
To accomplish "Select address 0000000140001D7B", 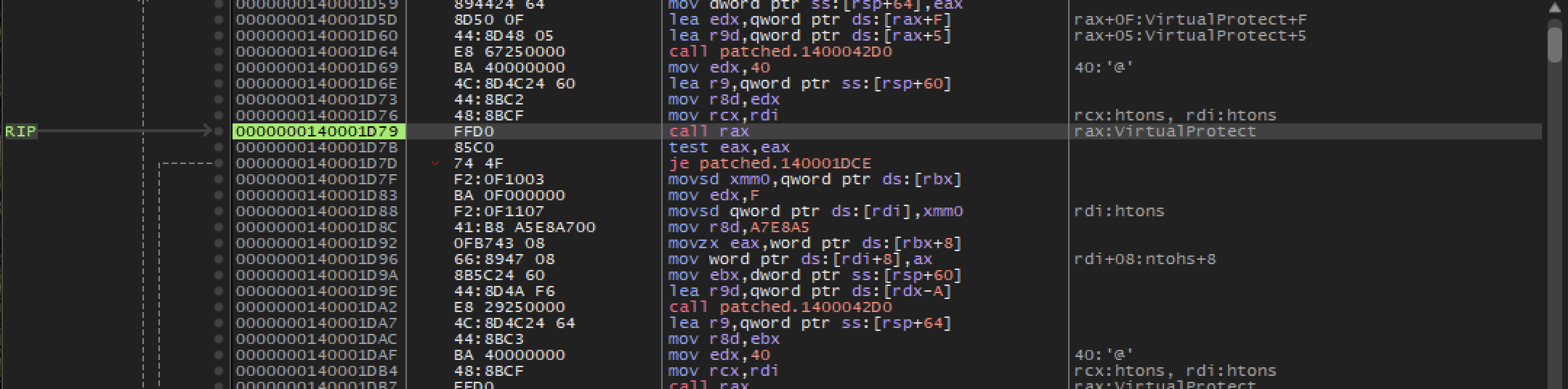I will [x=317, y=147].
